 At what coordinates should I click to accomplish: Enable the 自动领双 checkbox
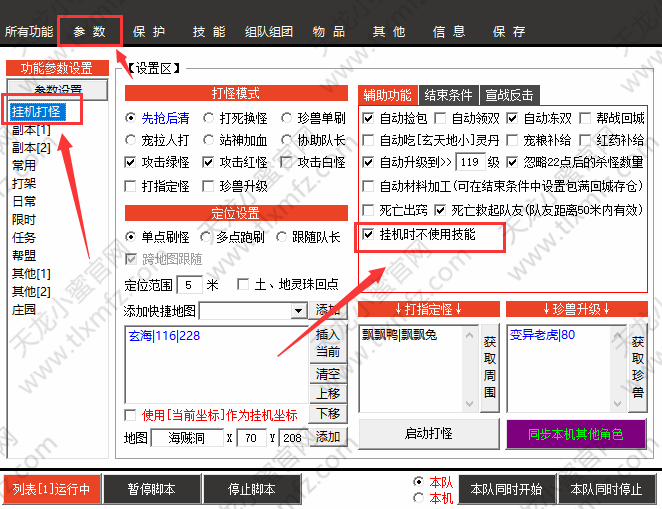tap(440, 118)
